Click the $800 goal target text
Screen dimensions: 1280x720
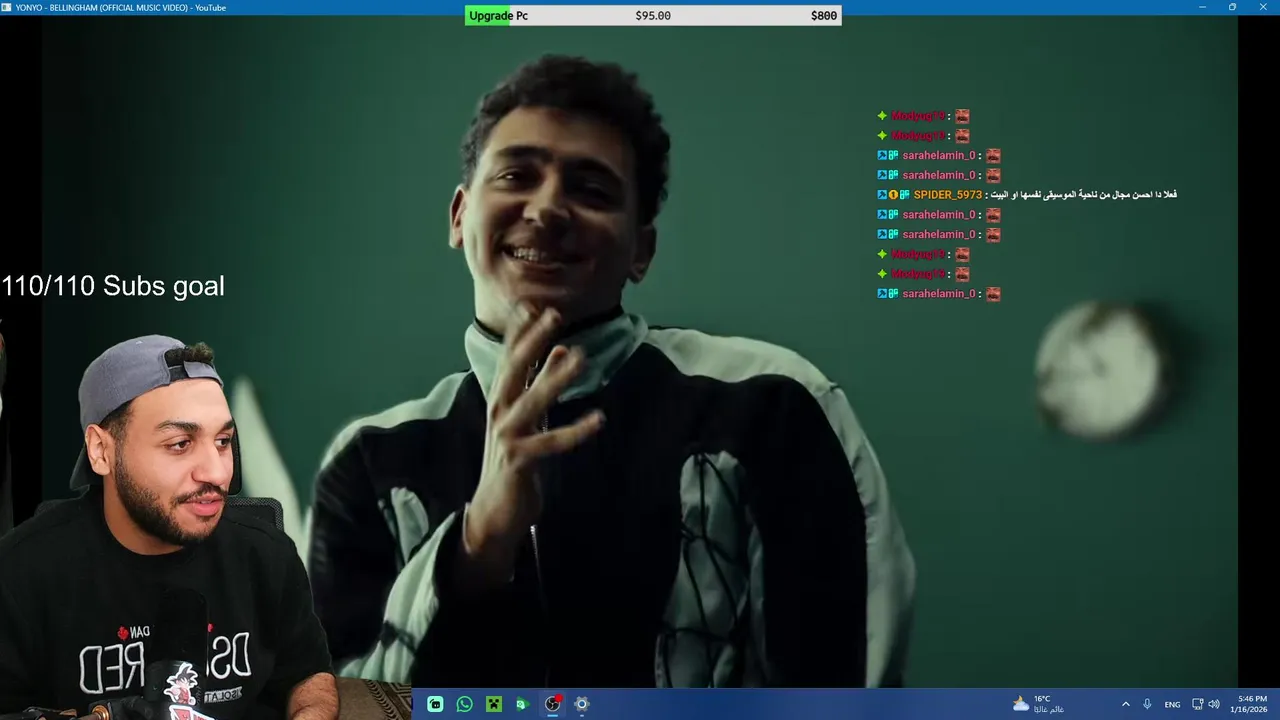(x=824, y=16)
